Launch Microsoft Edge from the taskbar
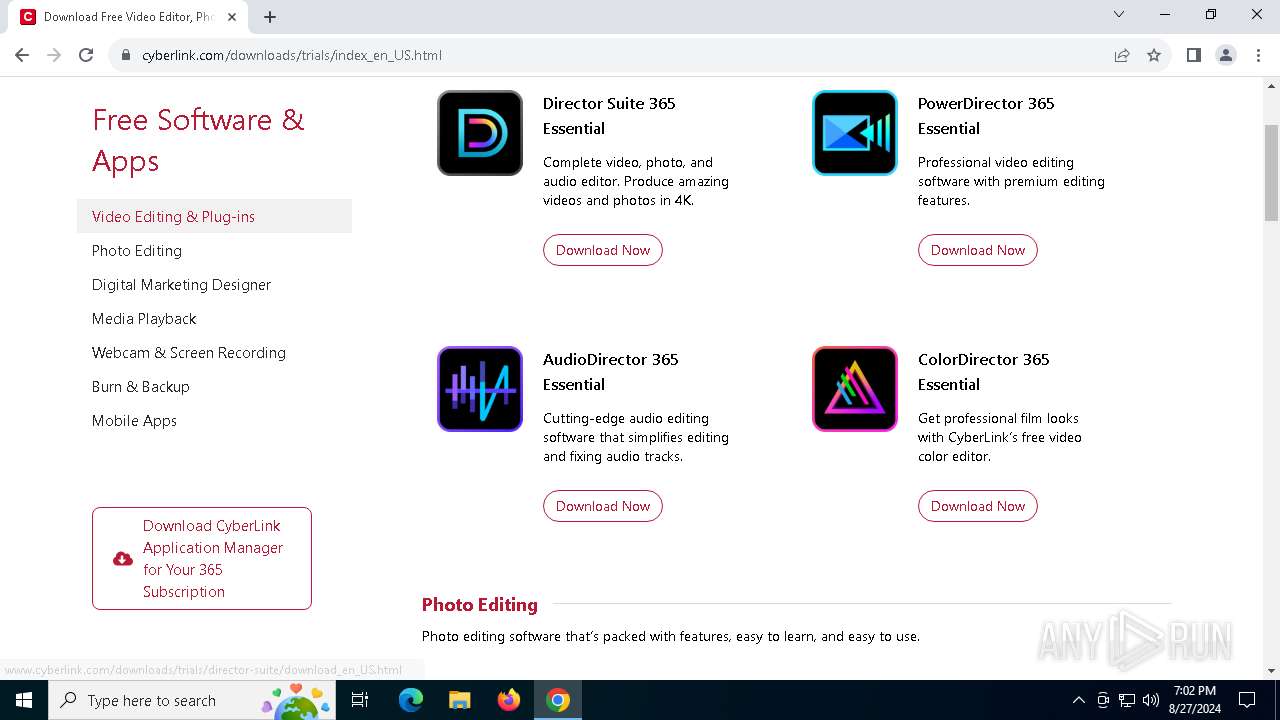 coord(410,700)
